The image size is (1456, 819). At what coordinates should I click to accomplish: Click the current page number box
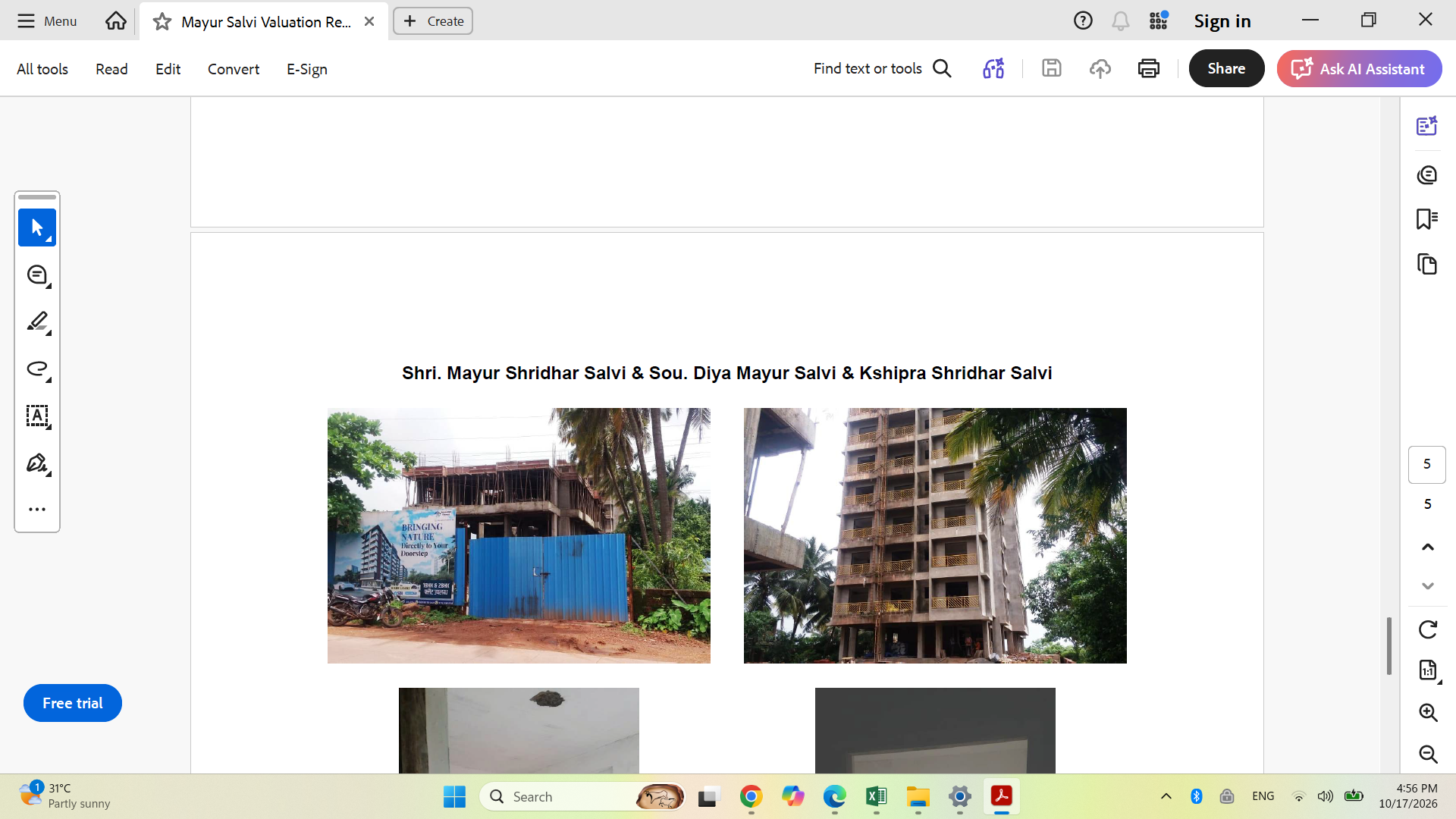pos(1427,464)
